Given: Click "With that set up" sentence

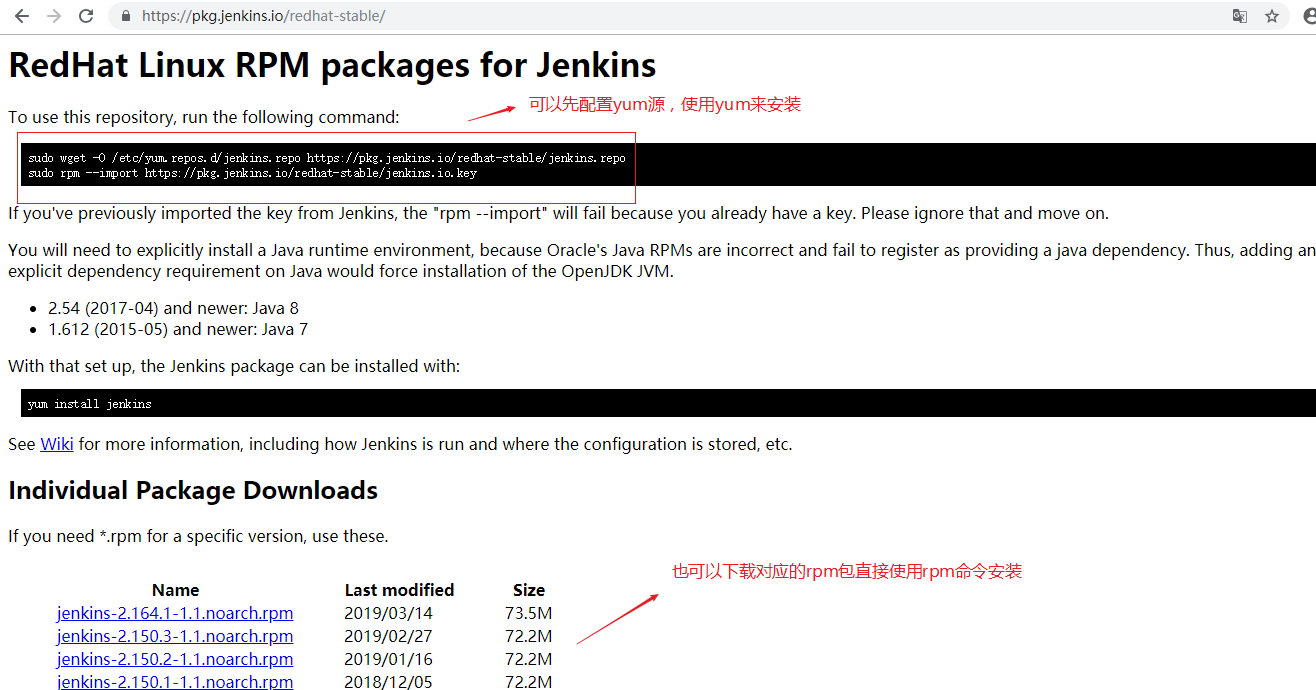Looking at the screenshot, I should (x=234, y=366).
